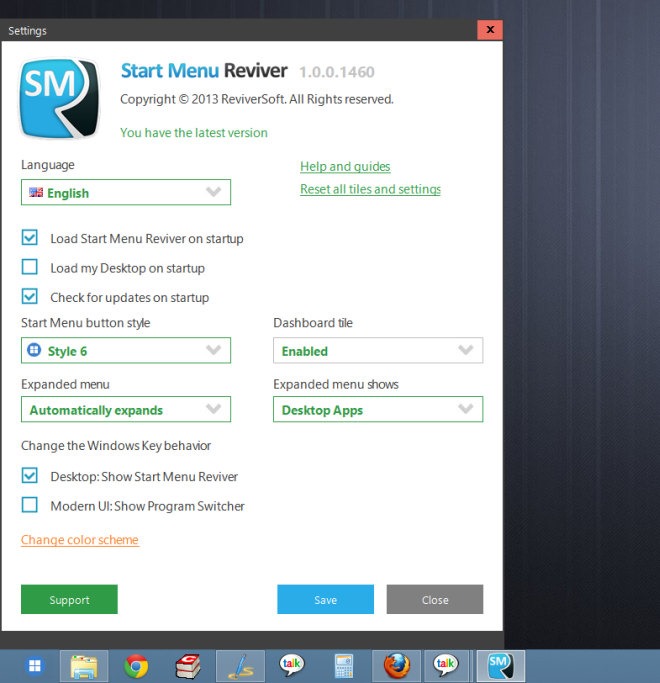Click the Start Menu Reviver SM logo
This screenshot has height=683, width=660.
coord(59,98)
